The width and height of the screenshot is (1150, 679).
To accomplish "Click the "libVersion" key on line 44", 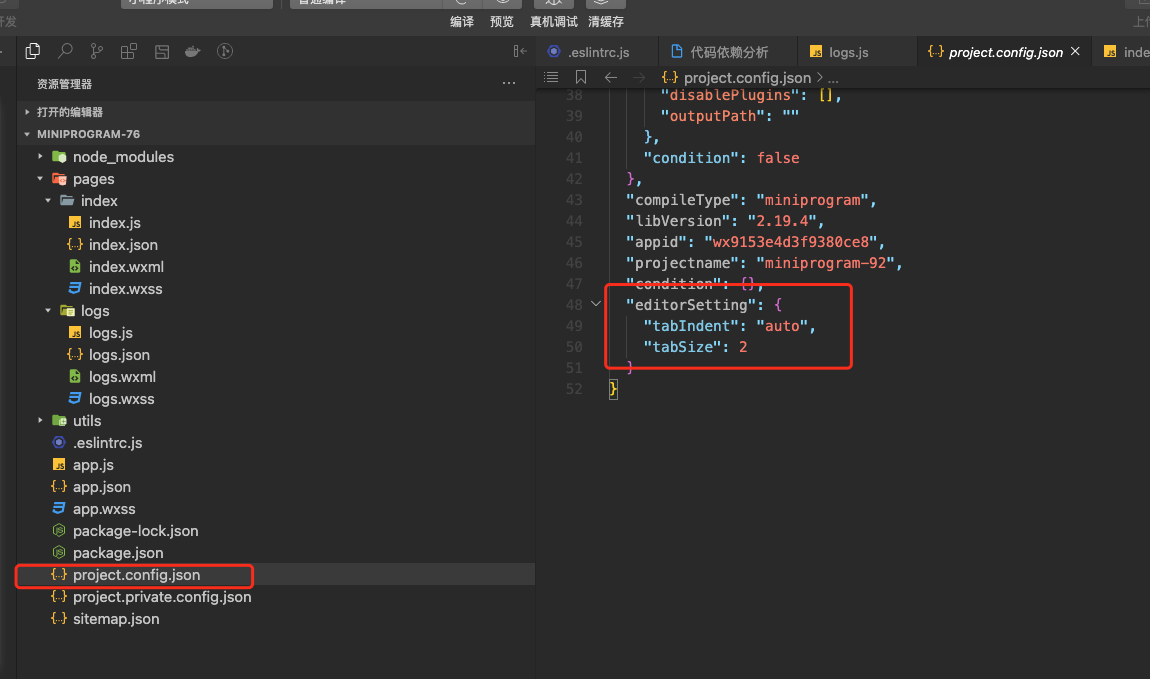I will [678, 221].
